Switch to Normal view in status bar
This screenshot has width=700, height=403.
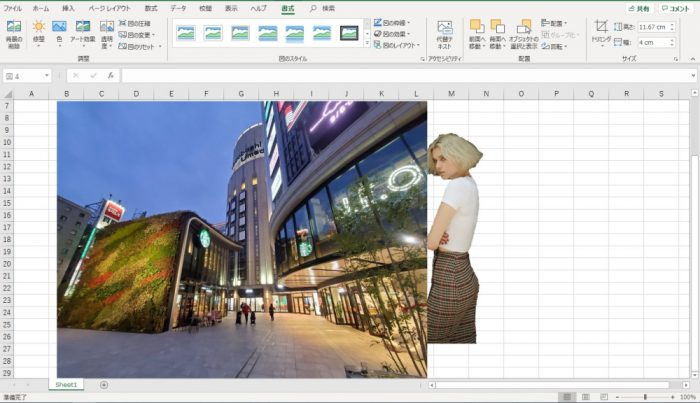[x=567, y=397]
